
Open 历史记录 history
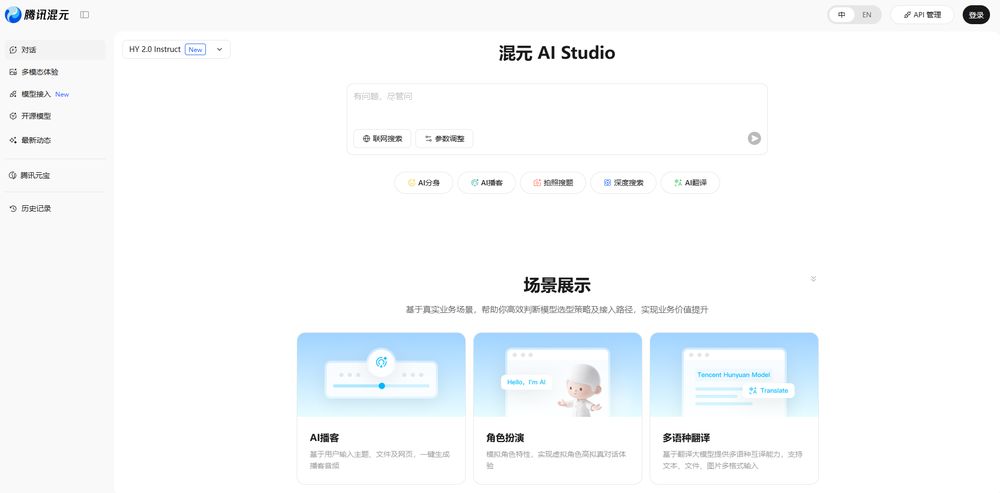[x=55, y=209]
